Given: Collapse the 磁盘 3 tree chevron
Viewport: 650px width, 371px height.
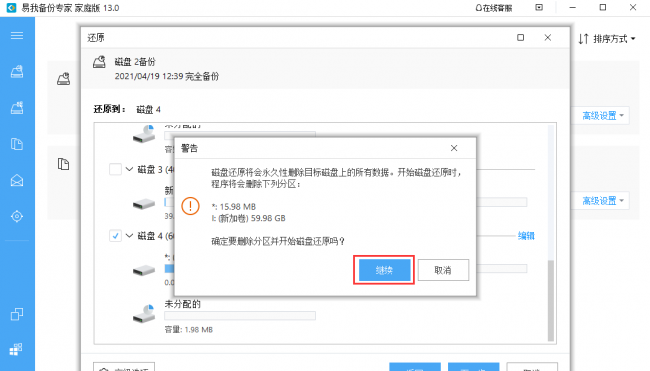Looking at the screenshot, I should pos(129,169).
